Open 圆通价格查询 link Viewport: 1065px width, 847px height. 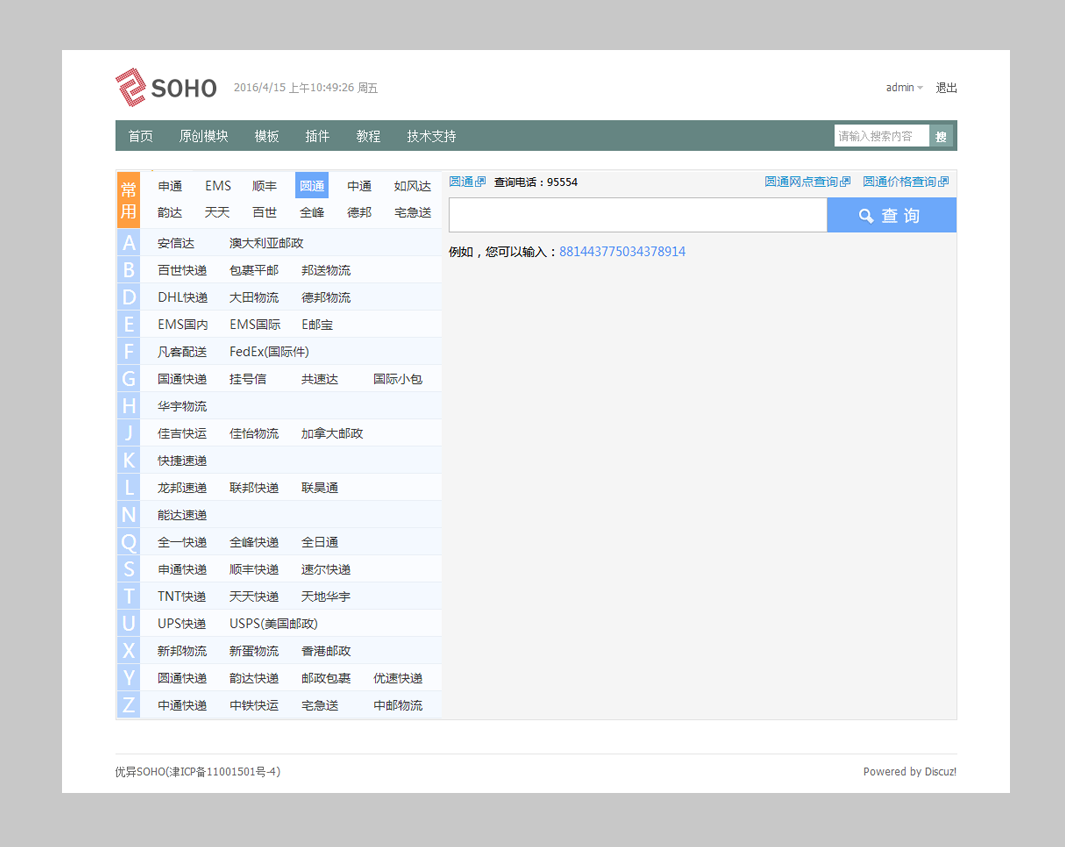[x=905, y=182]
